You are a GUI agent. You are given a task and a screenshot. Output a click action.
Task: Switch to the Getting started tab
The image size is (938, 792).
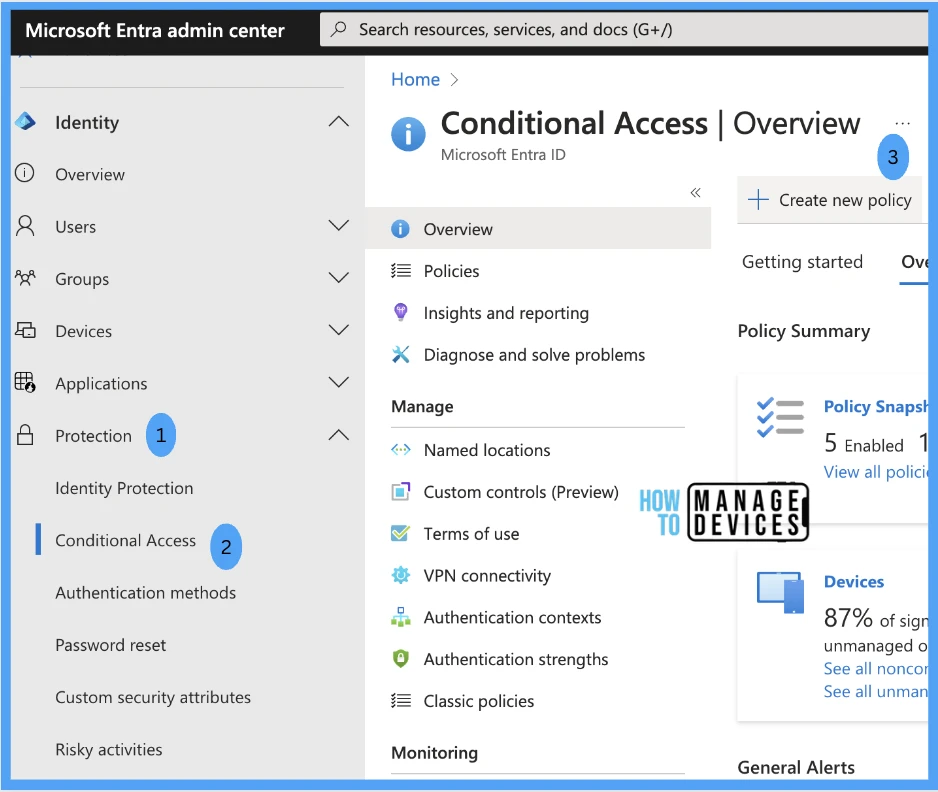tap(802, 261)
